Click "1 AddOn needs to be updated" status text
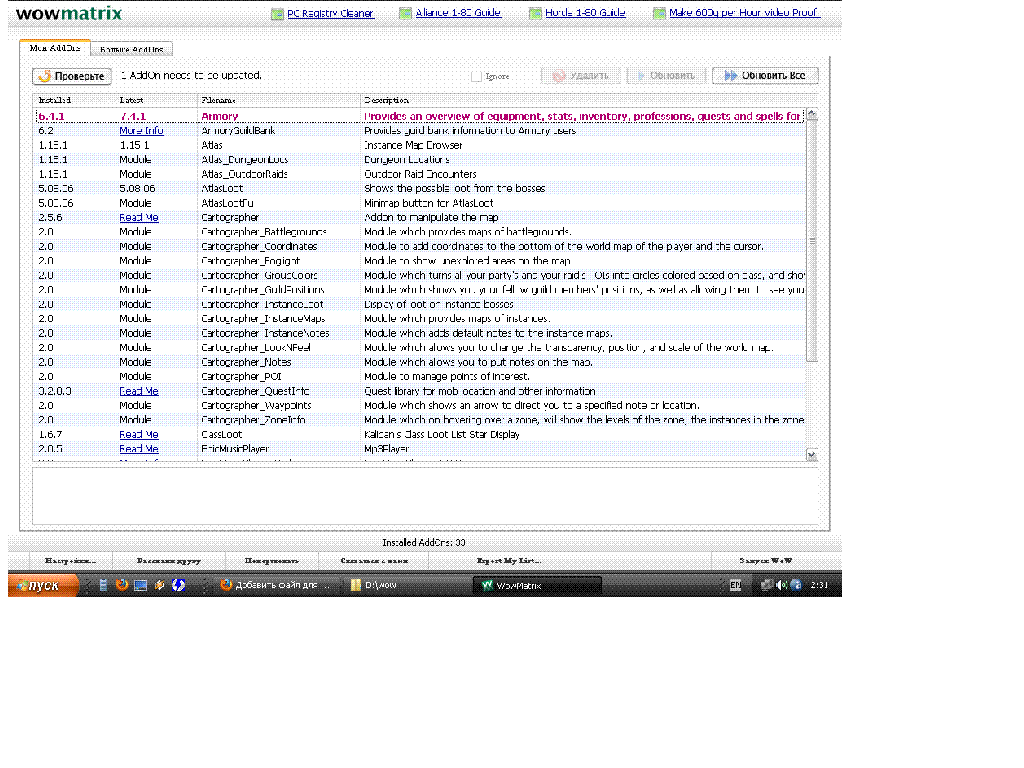This screenshot has height=768, width=1024. [x=191, y=76]
